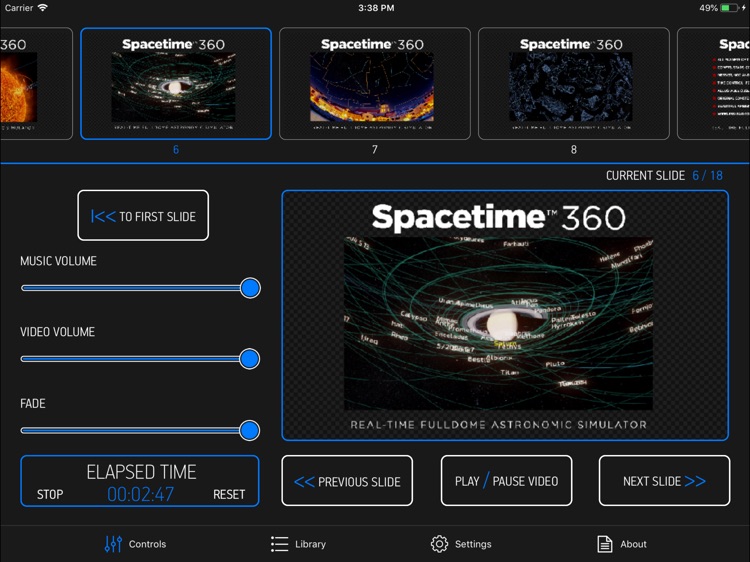Click the Wi-Fi icon in status bar
This screenshot has width=750, height=562.
coord(43,8)
